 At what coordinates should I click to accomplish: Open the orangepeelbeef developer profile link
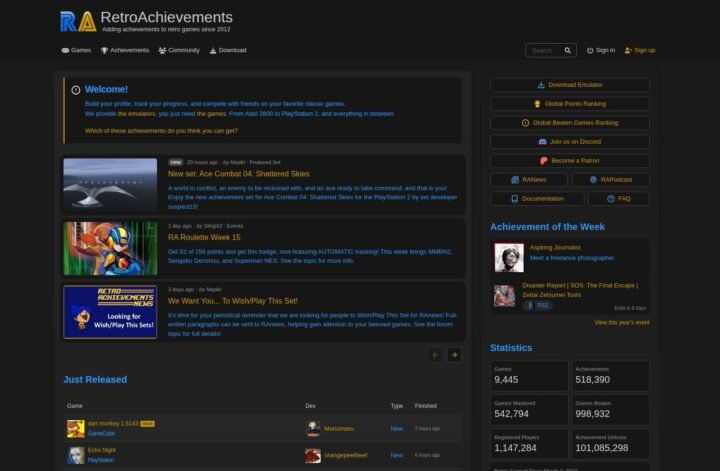tap(346, 455)
